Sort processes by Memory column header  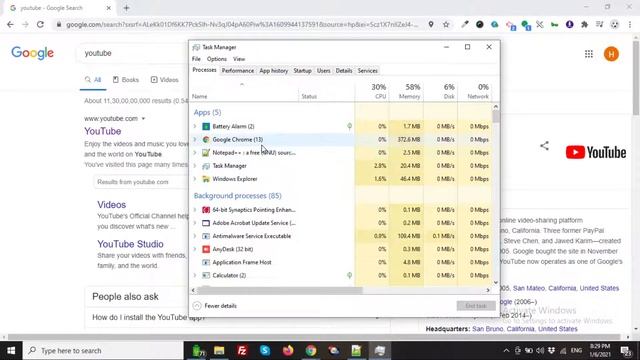407,91
